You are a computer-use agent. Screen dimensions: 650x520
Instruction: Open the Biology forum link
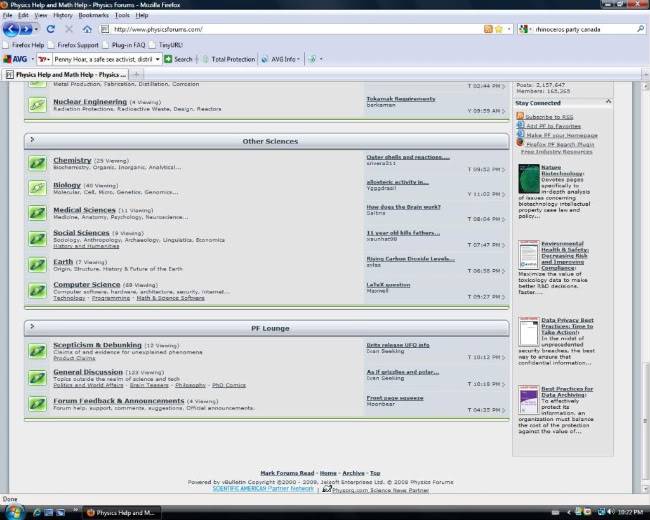[x=67, y=185]
